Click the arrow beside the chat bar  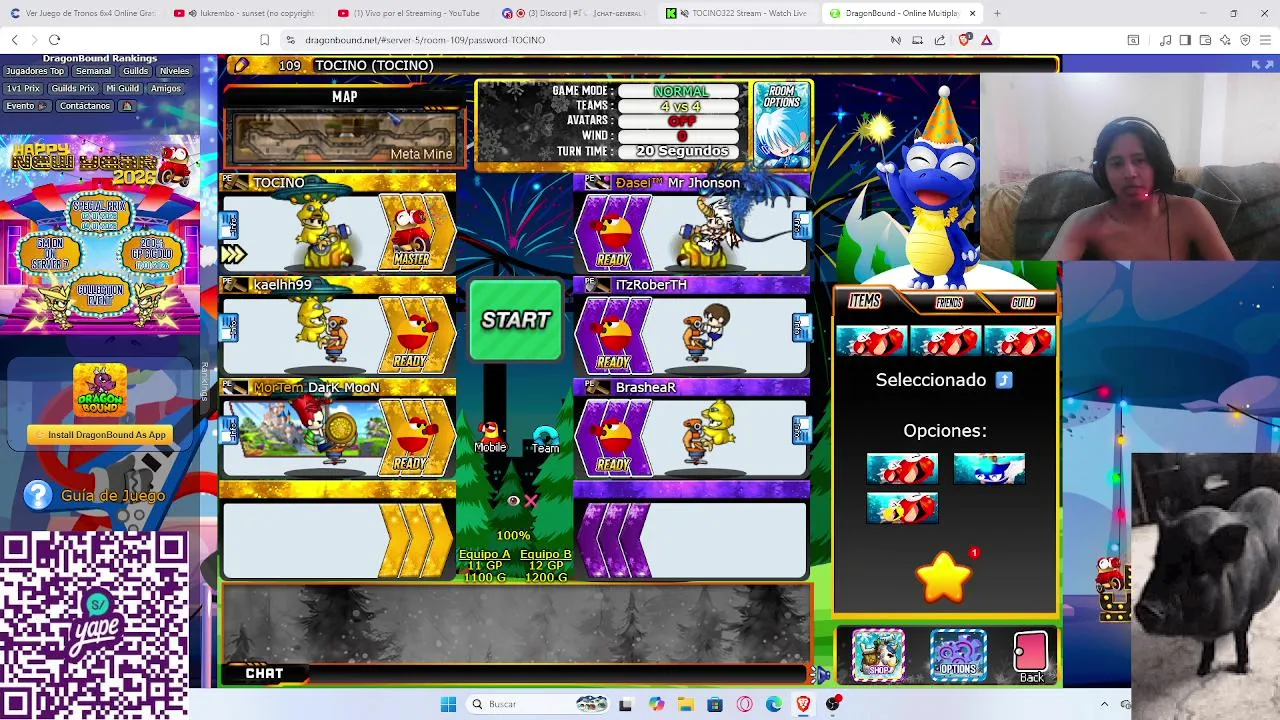pyautogui.click(x=822, y=675)
